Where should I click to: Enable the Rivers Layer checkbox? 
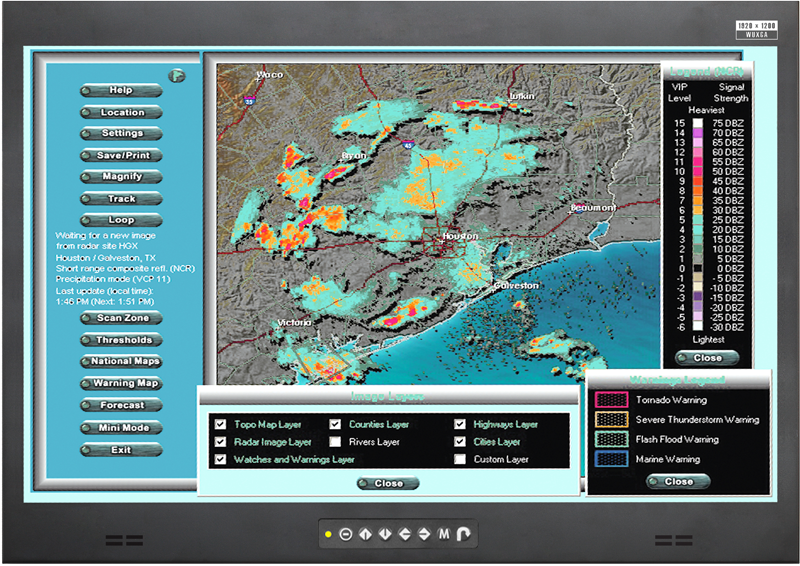coord(336,441)
